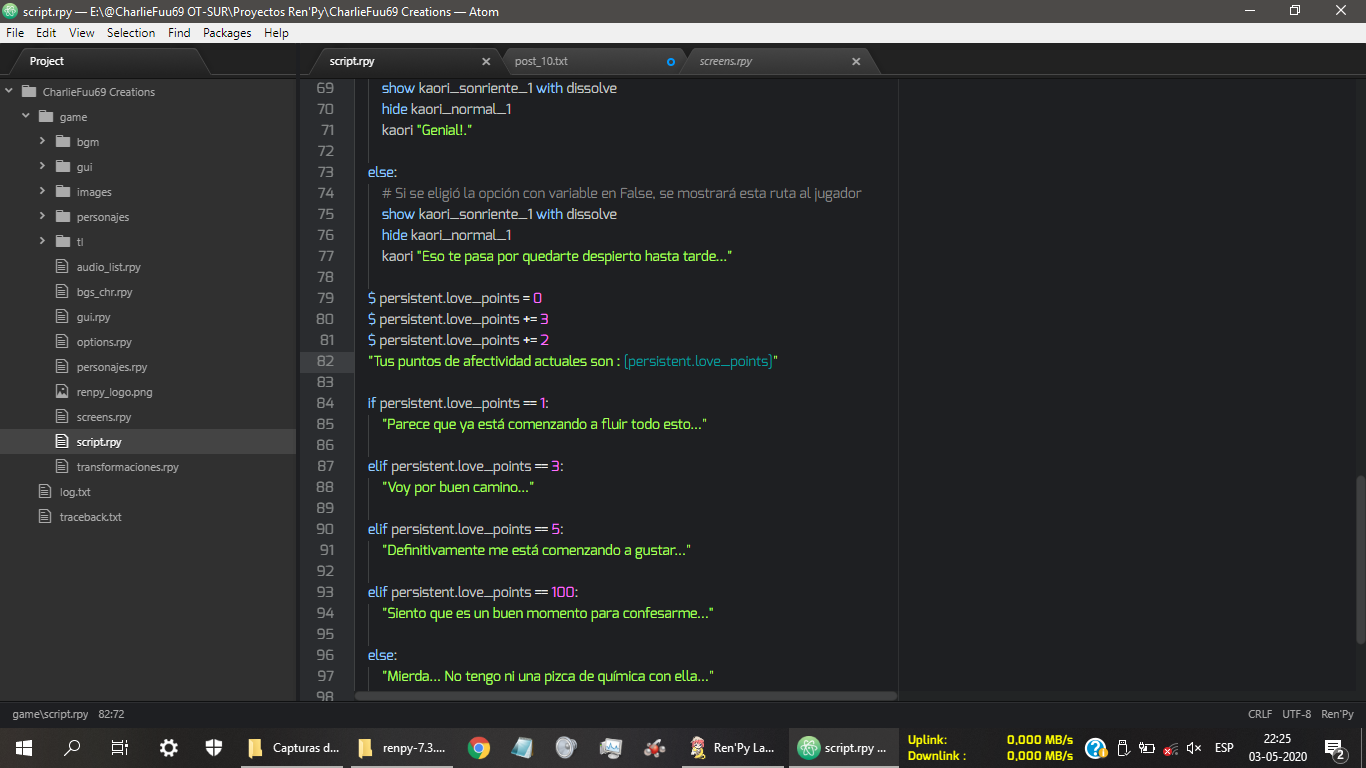Image resolution: width=1366 pixels, height=768 pixels.
Task: Collapse the CharlieFuu69 Creations project root
Action: [10, 91]
